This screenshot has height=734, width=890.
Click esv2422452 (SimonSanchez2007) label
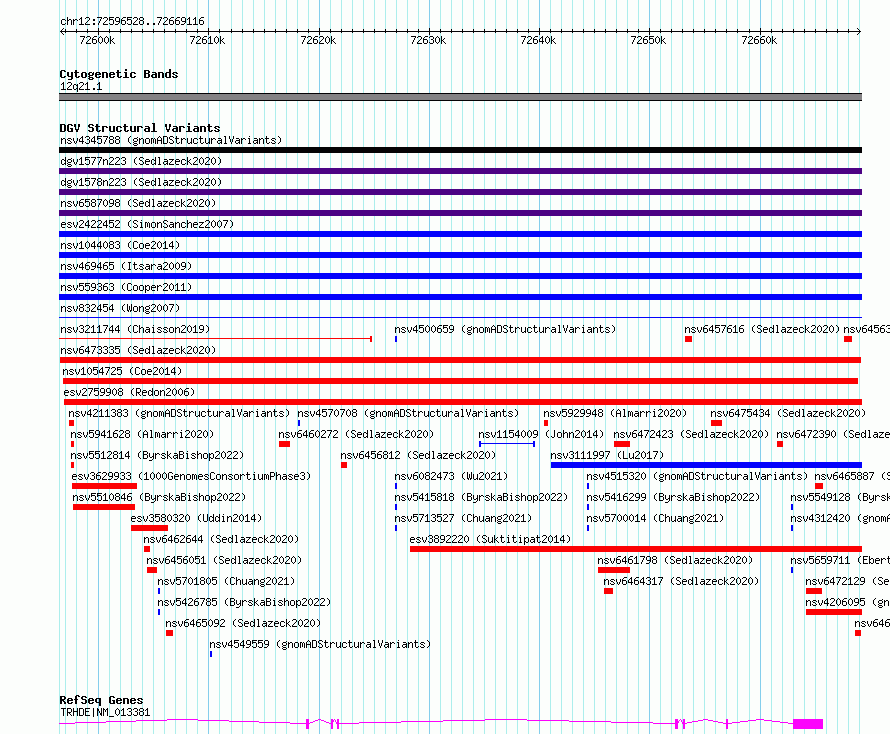(147, 224)
